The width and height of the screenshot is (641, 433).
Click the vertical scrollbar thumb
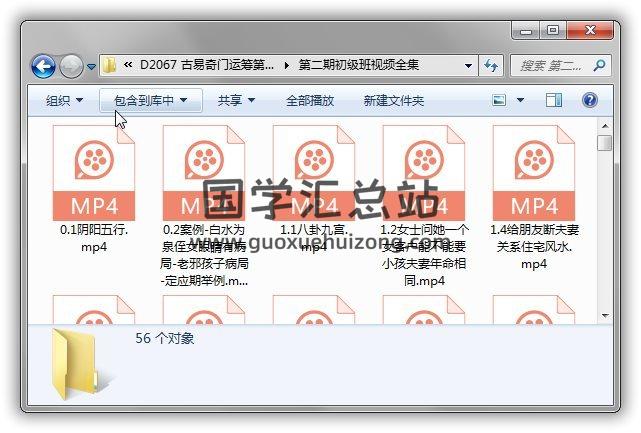pos(605,143)
